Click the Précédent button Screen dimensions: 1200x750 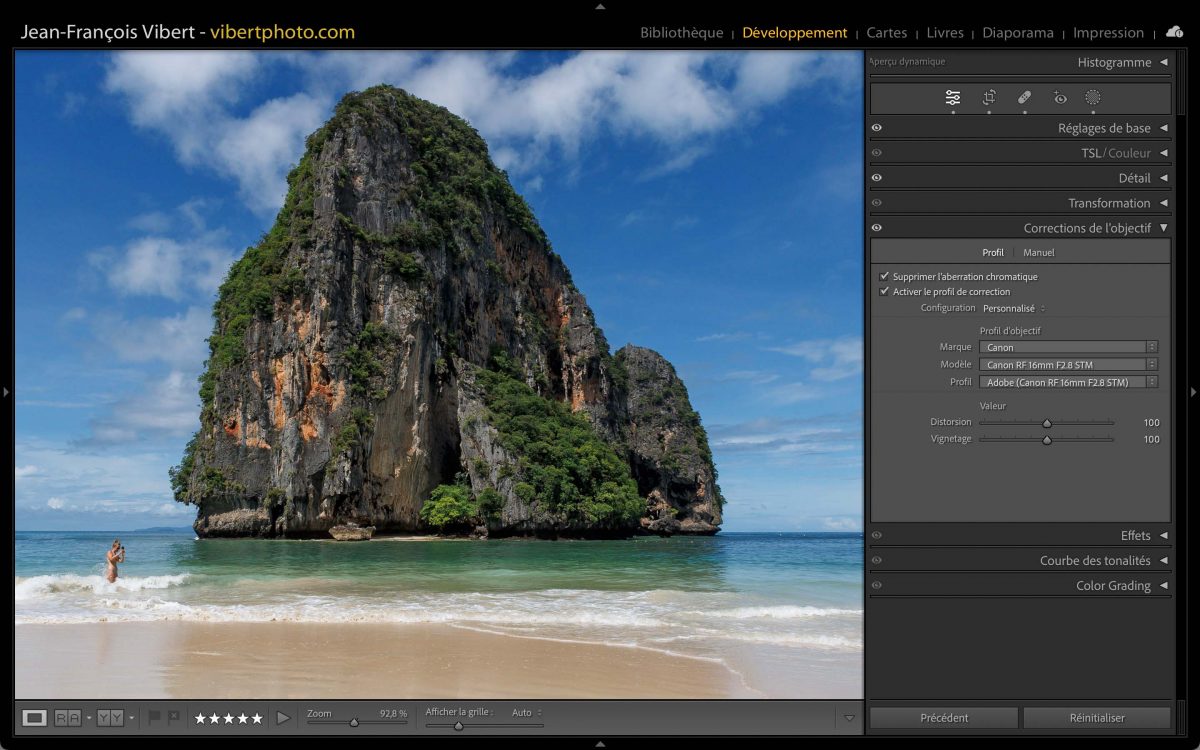(x=944, y=718)
